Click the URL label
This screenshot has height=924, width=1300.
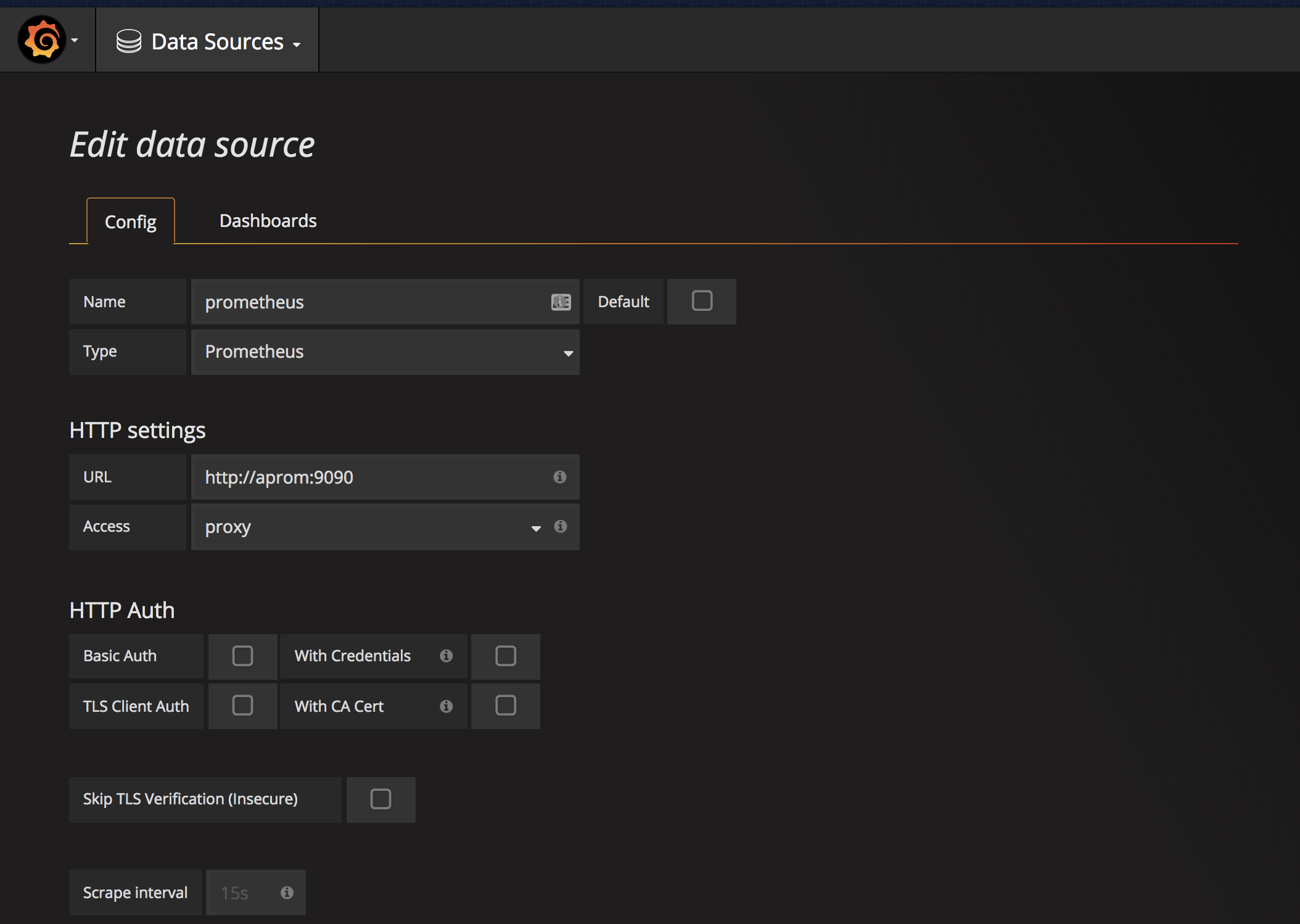(97, 477)
